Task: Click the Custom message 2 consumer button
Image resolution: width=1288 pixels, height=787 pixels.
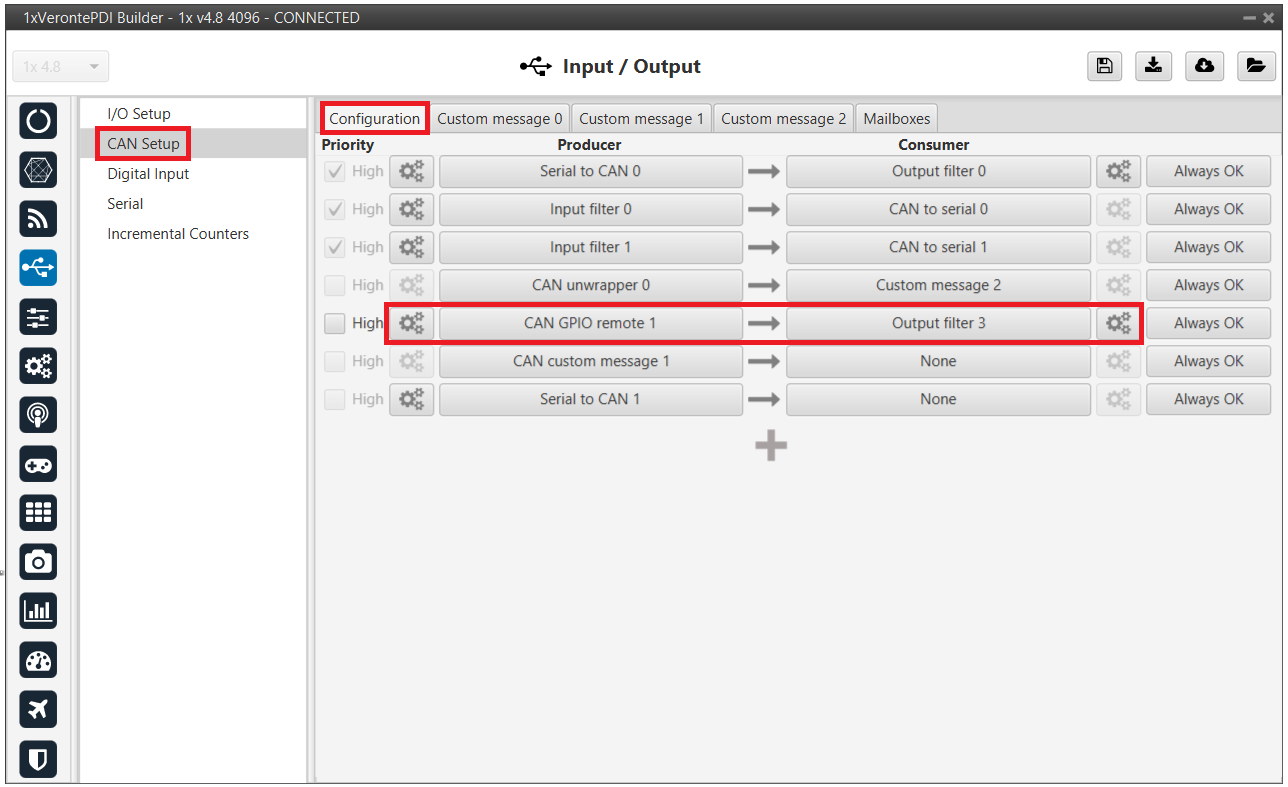Action: click(938, 285)
